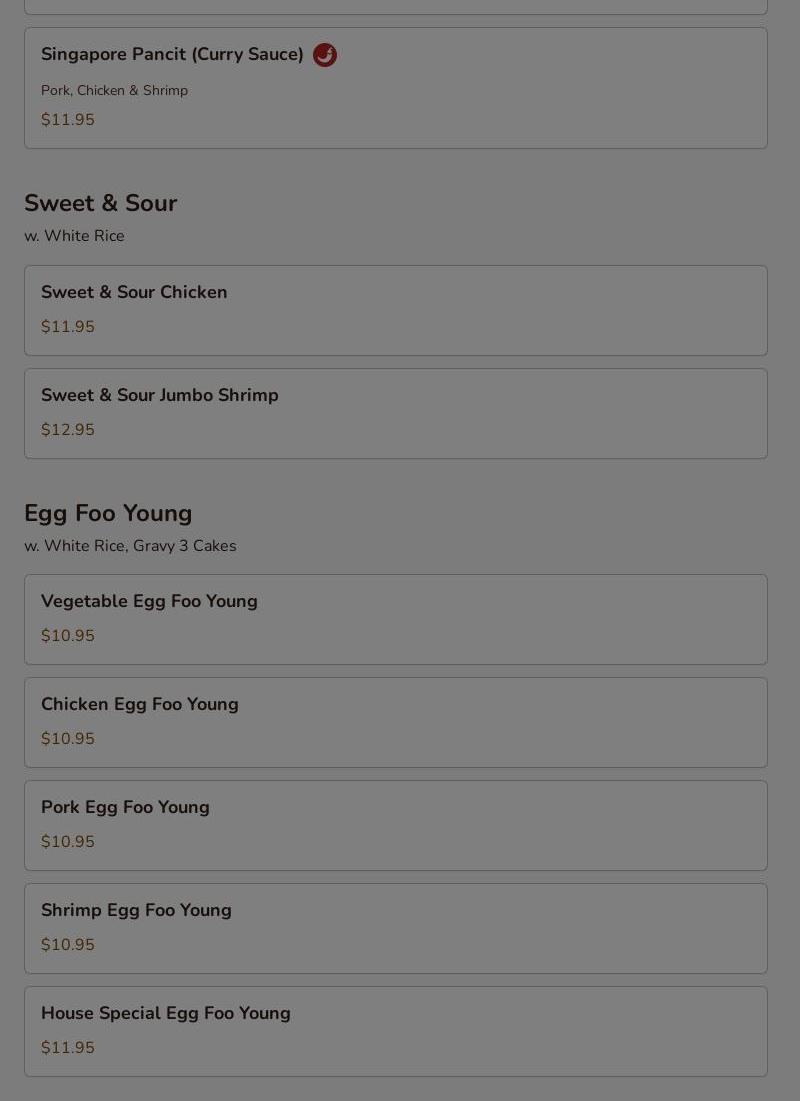Viewport: 800px width, 1101px height.
Task: Click the partially visible card at the top
Action: coord(396,6)
